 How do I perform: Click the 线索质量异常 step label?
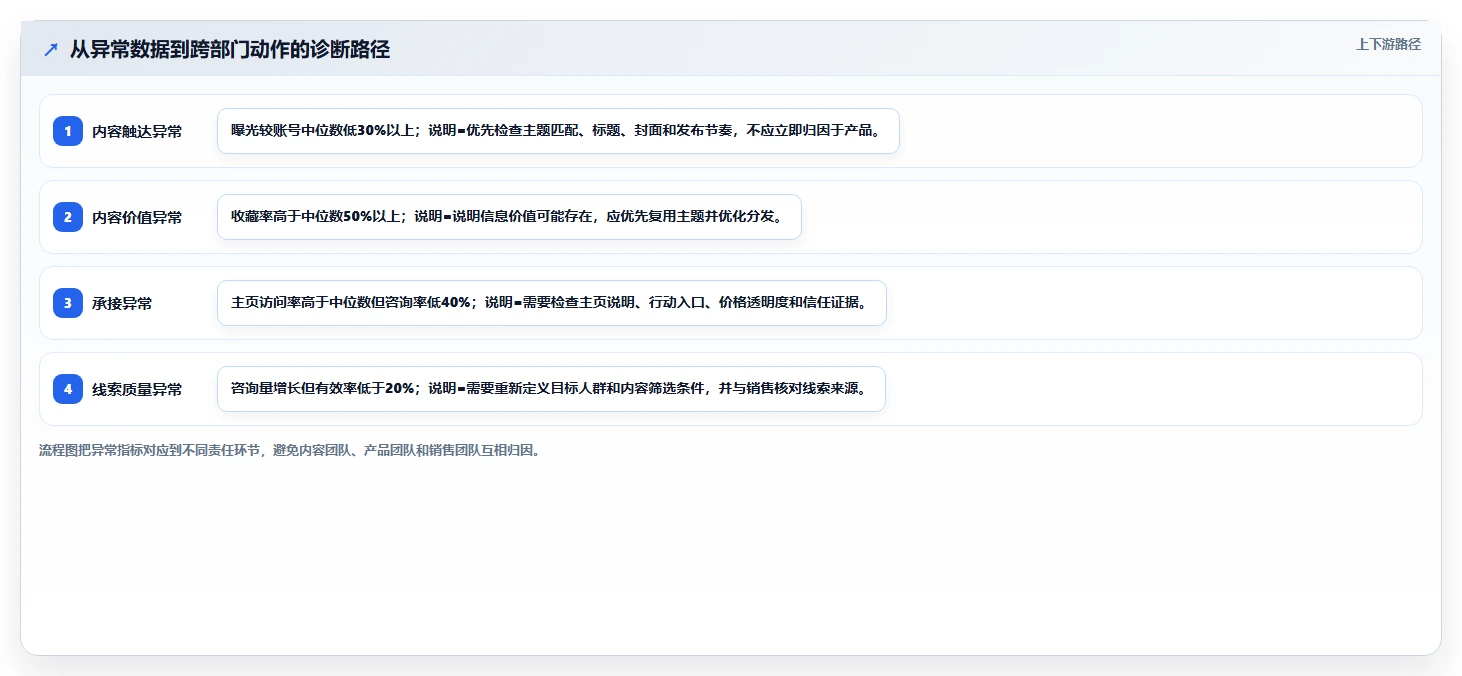[137, 389]
